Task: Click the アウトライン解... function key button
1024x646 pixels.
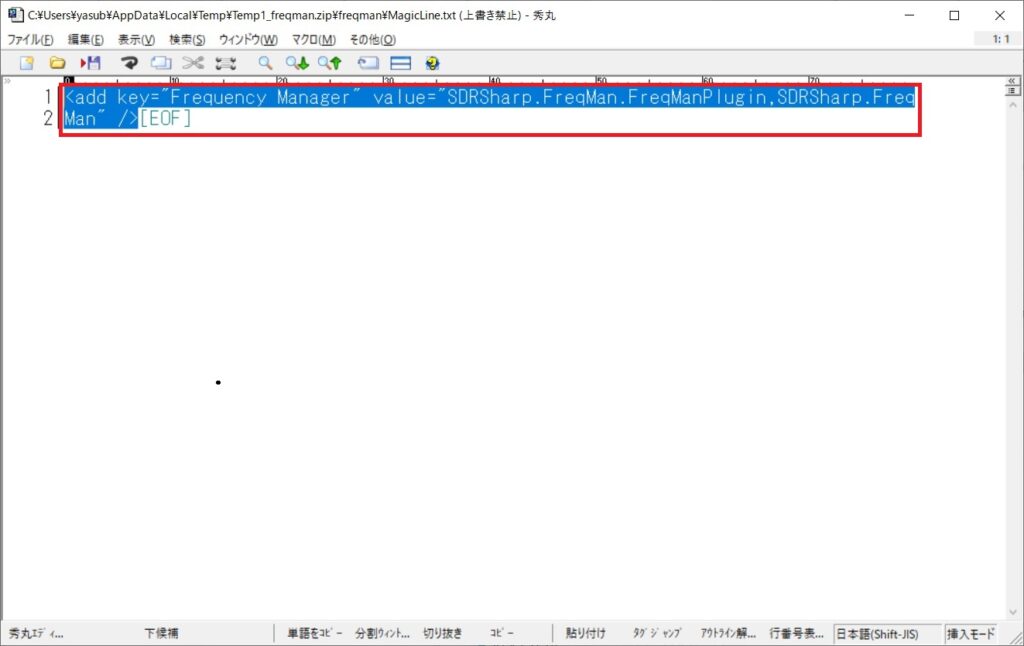Action: pos(728,633)
